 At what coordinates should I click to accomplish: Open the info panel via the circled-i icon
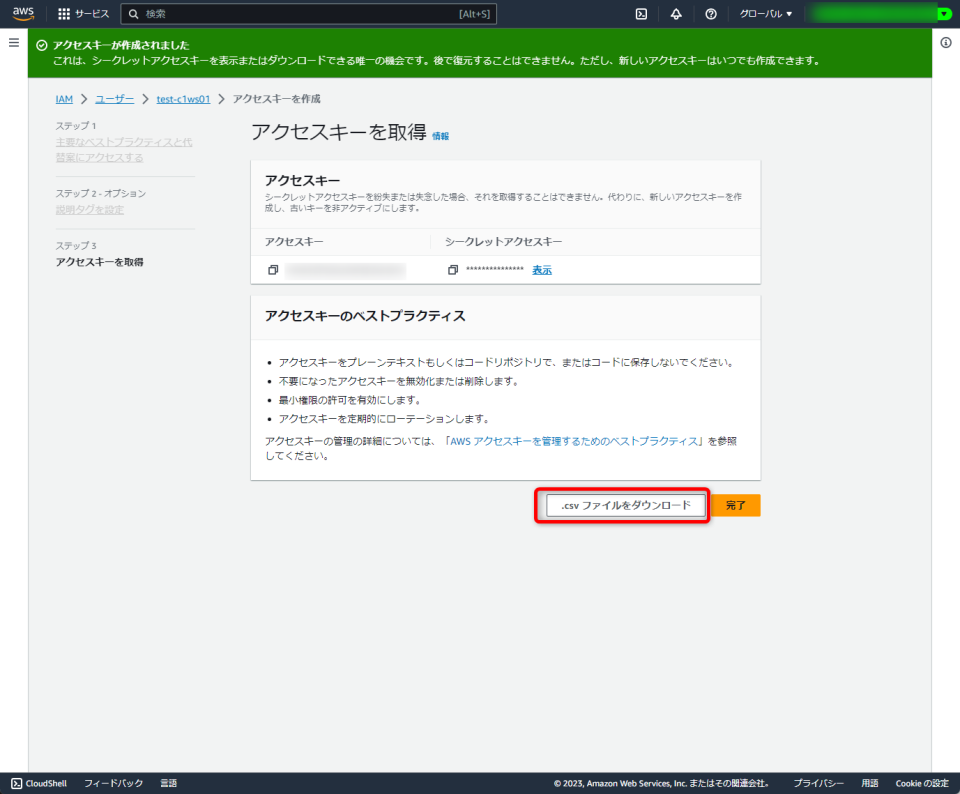pos(946,43)
